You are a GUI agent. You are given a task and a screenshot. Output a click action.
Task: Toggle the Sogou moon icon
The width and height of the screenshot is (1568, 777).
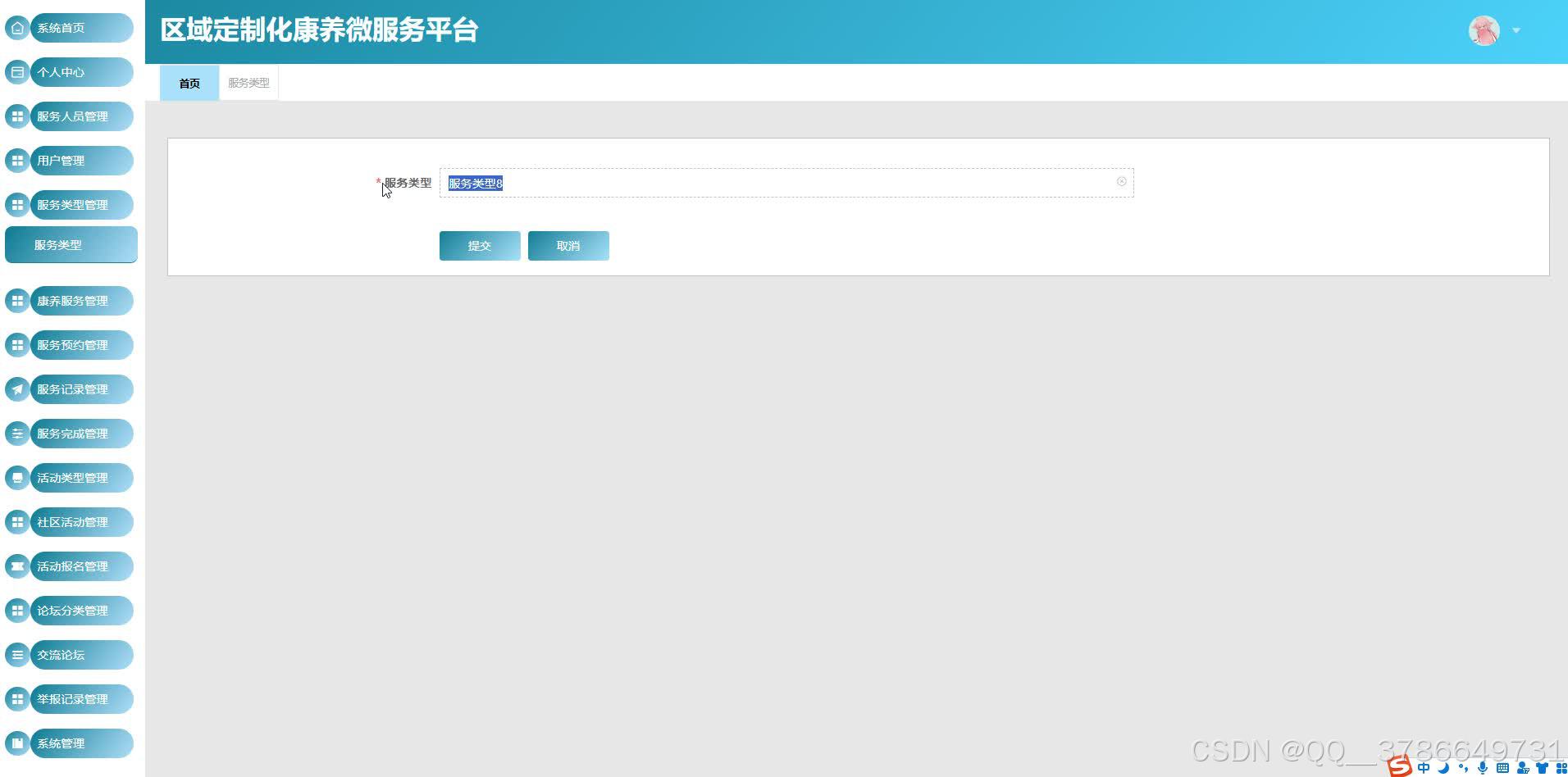tap(1443, 768)
